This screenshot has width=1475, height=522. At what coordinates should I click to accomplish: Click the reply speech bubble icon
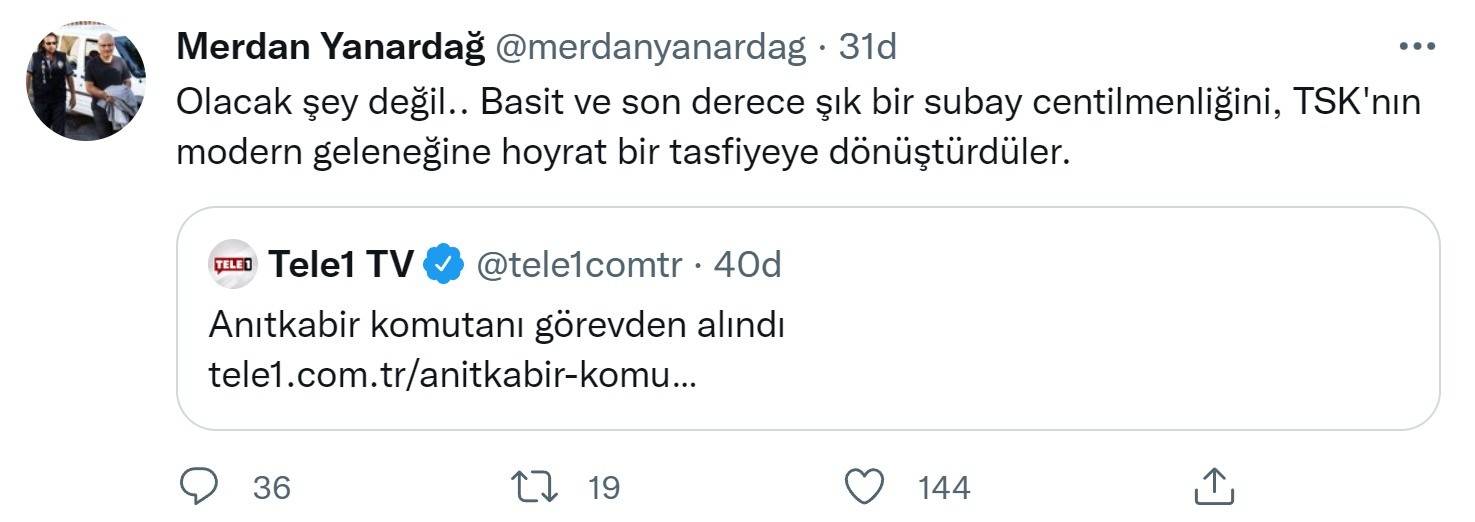click(199, 487)
